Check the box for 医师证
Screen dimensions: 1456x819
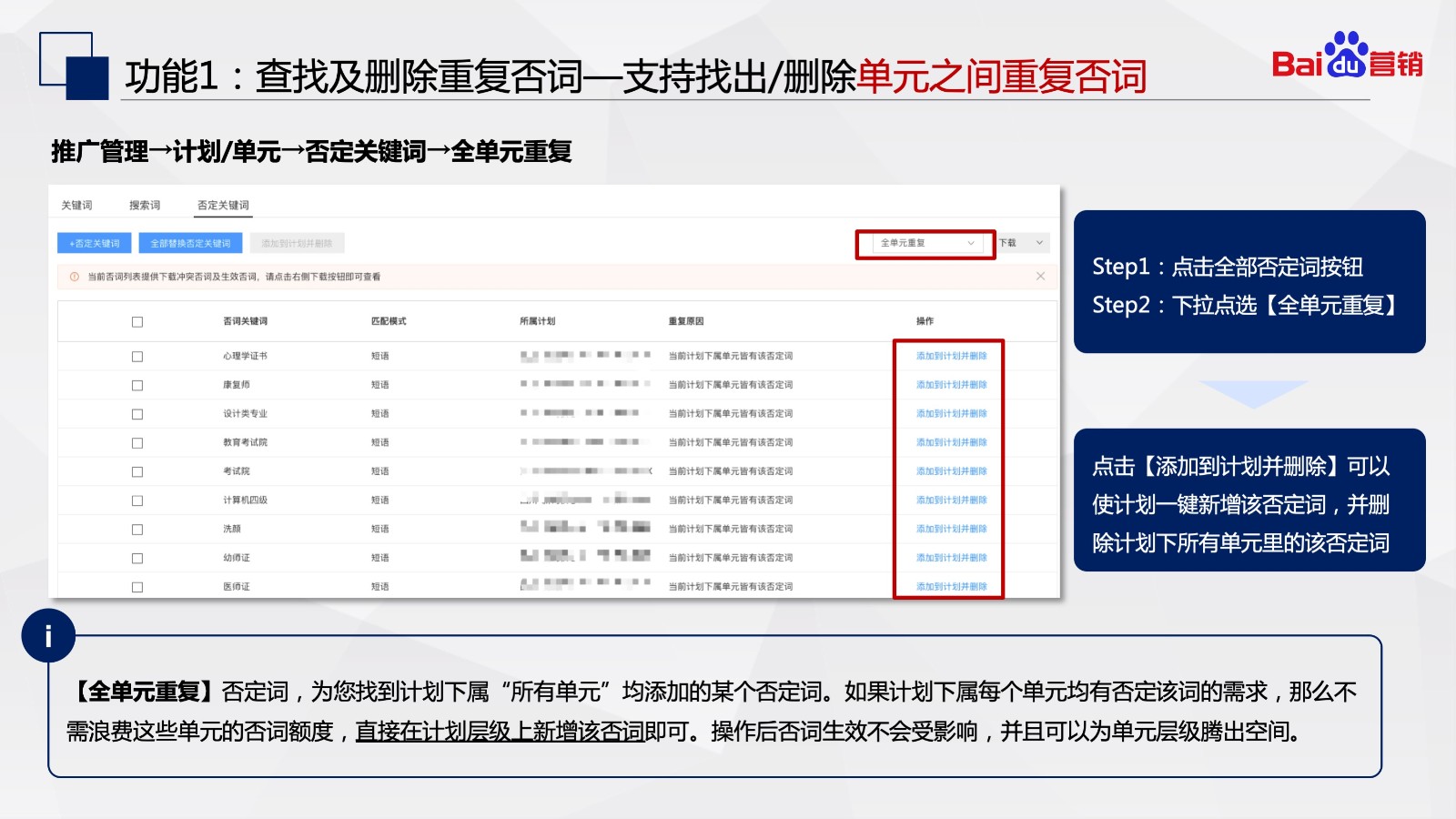point(137,588)
